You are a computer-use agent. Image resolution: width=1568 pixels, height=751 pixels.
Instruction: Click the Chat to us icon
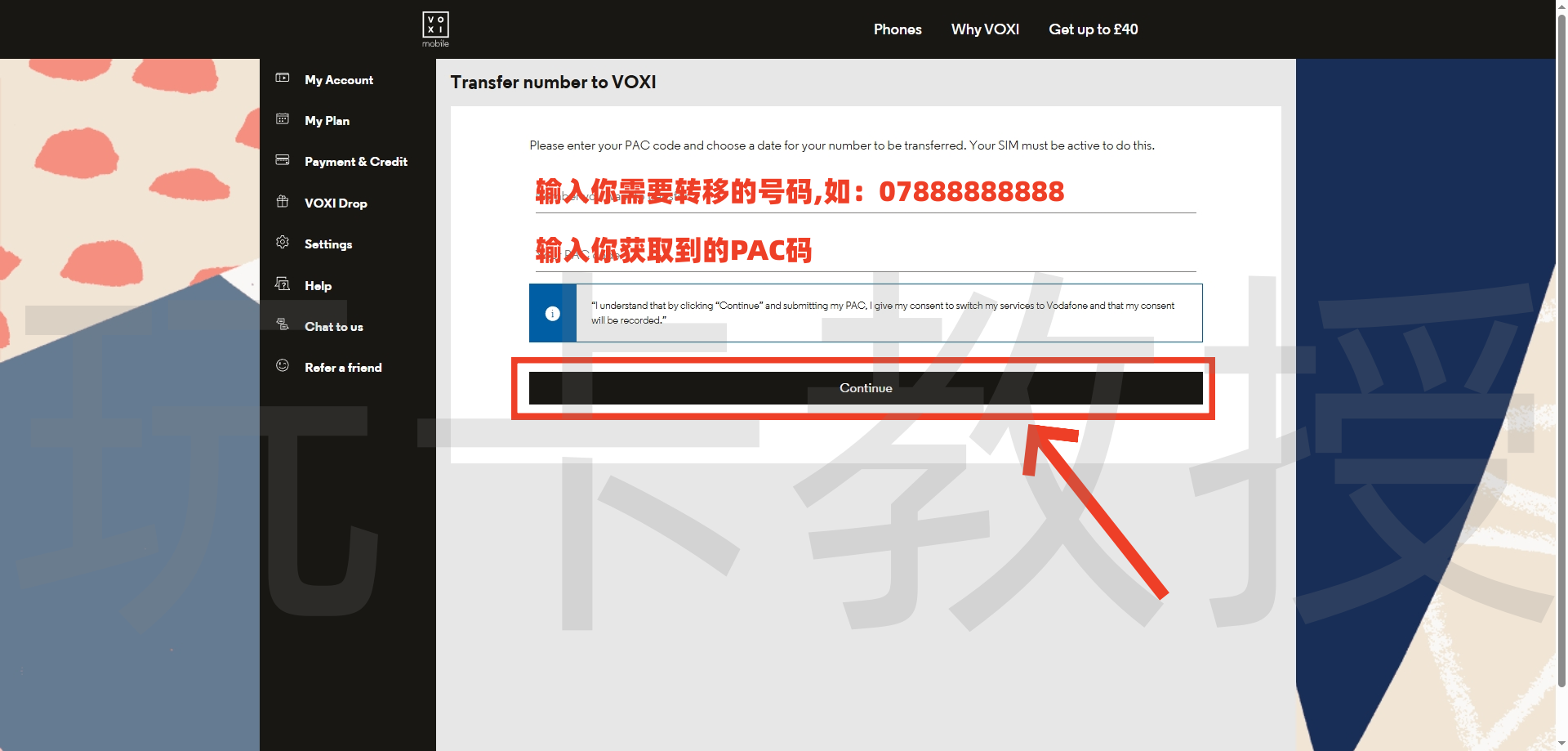(283, 324)
